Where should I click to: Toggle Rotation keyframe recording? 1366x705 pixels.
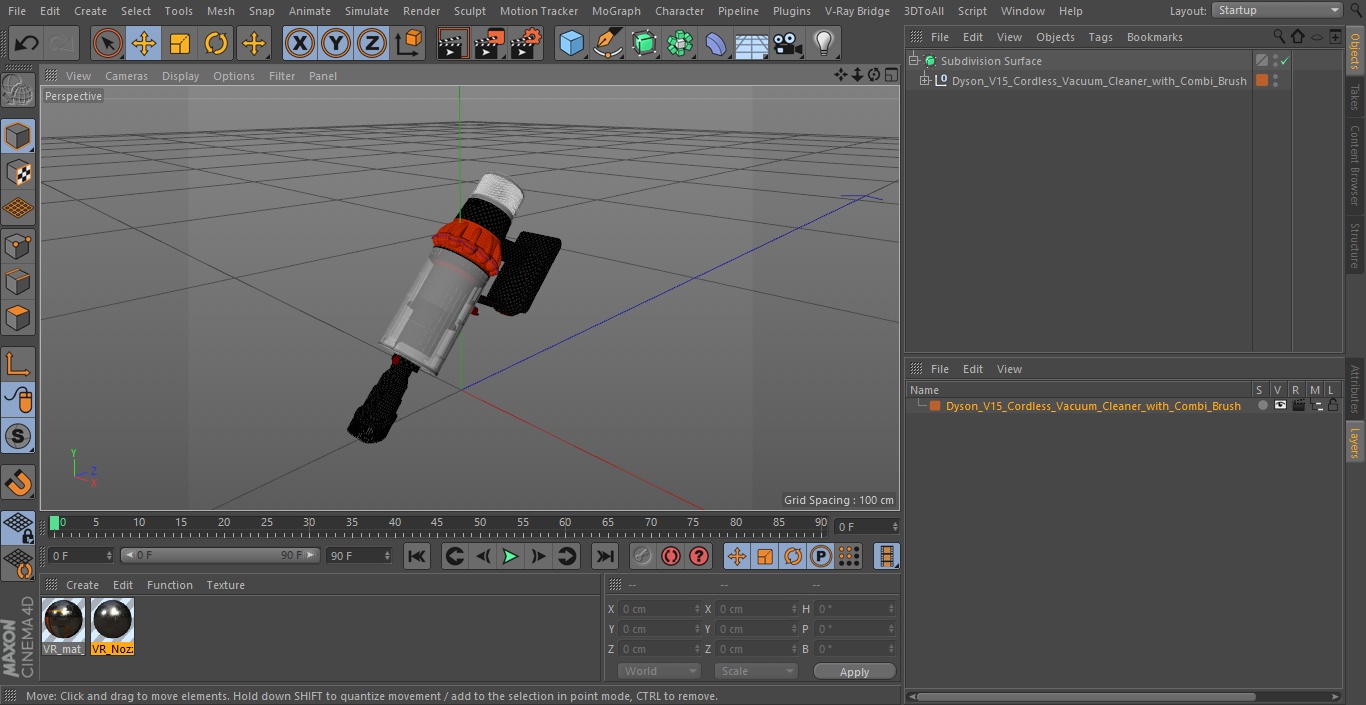tap(793, 556)
